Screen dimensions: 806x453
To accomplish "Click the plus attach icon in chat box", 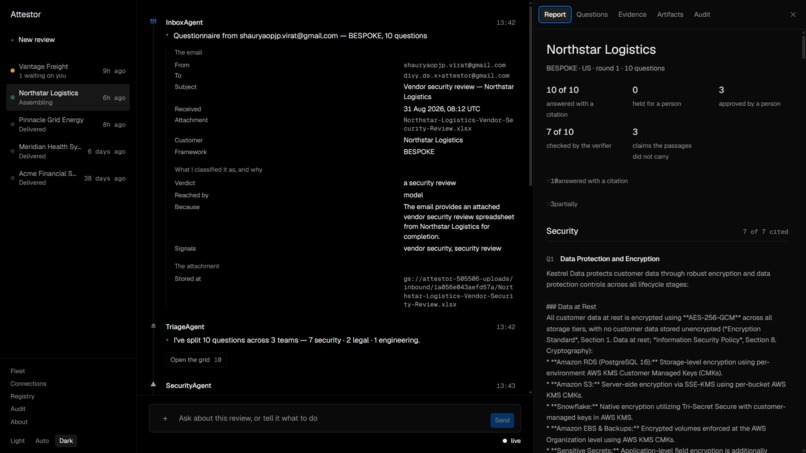I will (165, 419).
